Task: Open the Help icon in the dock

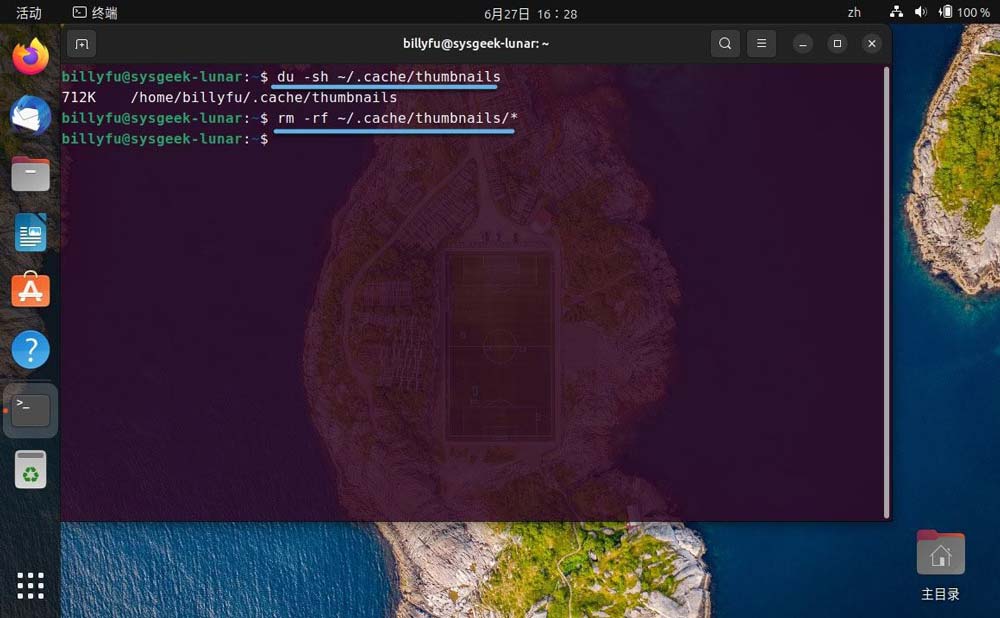Action: pos(31,349)
